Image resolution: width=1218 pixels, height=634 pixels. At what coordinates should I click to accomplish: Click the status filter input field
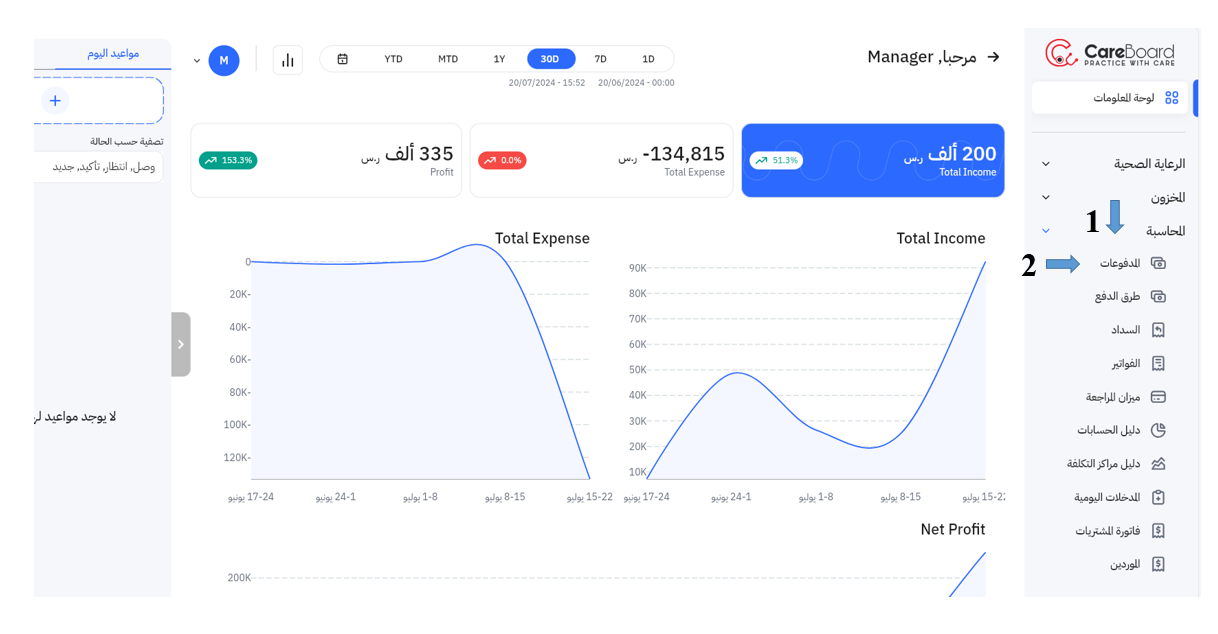click(x=98, y=166)
